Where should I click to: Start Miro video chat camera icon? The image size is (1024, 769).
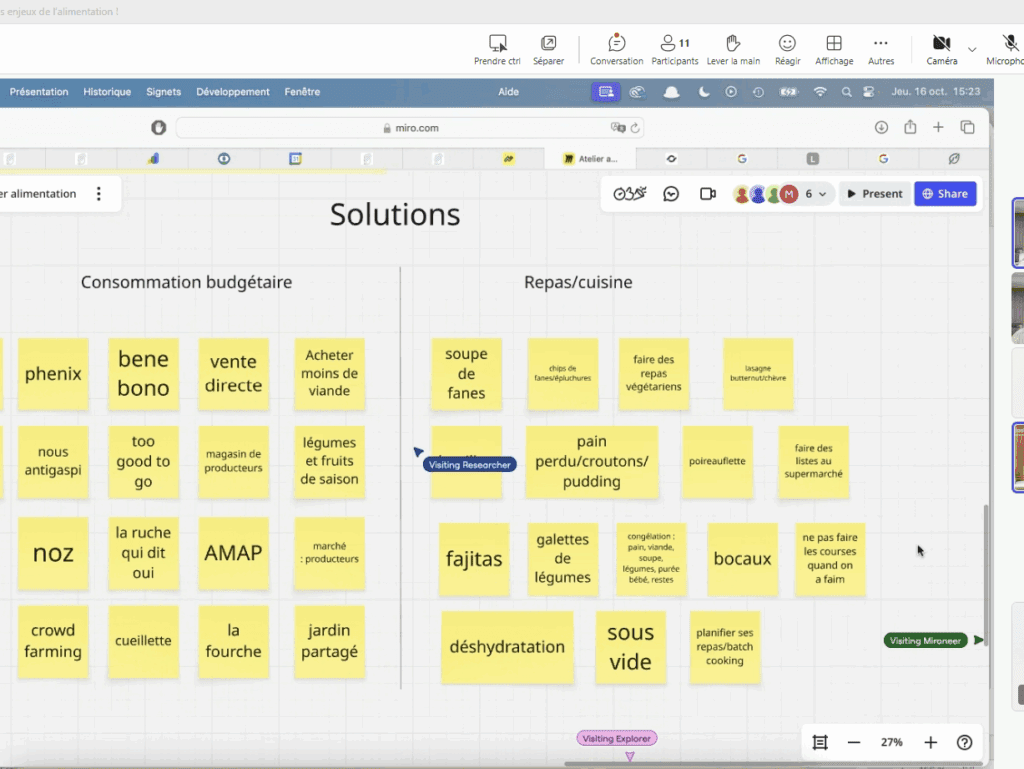pyautogui.click(x=708, y=194)
